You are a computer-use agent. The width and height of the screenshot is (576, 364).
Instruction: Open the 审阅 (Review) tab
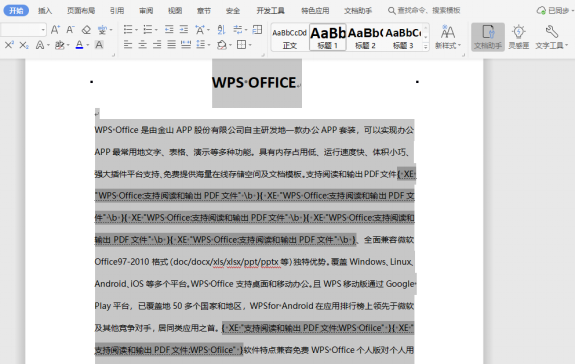(x=146, y=11)
